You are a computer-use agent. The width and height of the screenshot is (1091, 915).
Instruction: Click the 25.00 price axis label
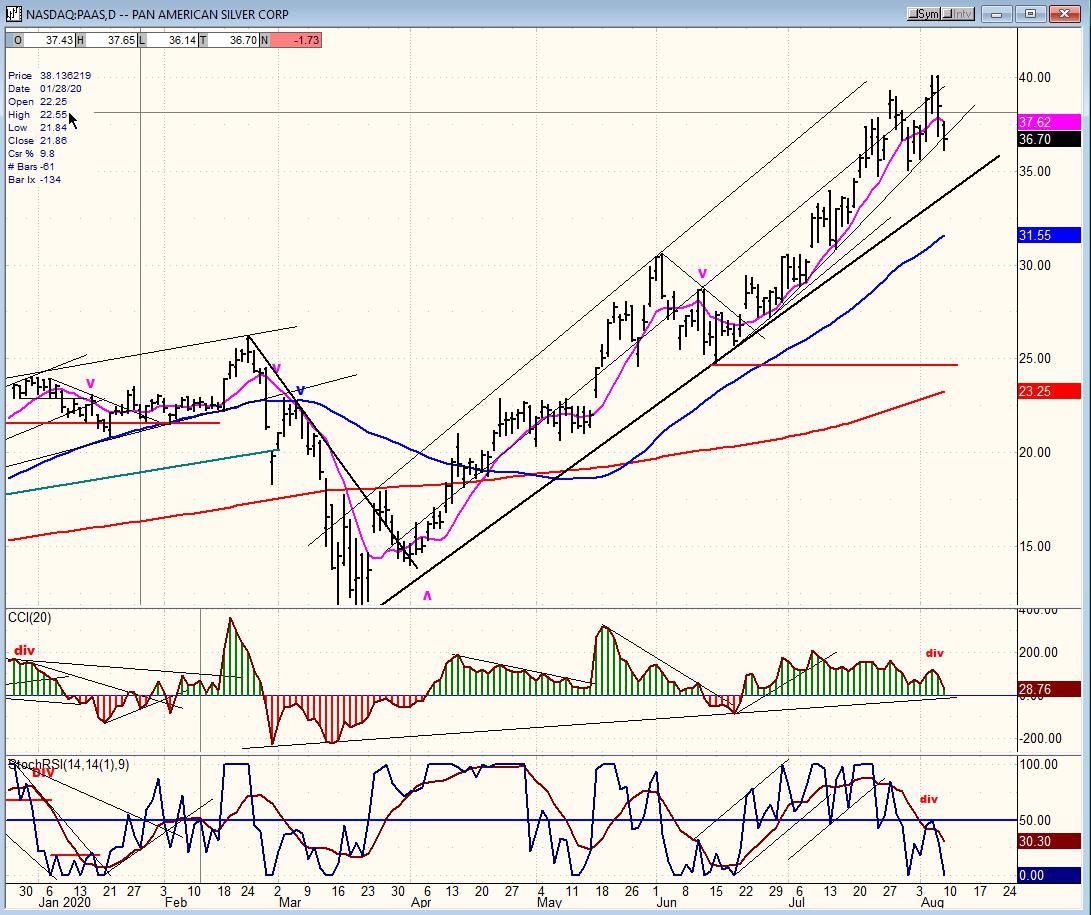click(1035, 358)
